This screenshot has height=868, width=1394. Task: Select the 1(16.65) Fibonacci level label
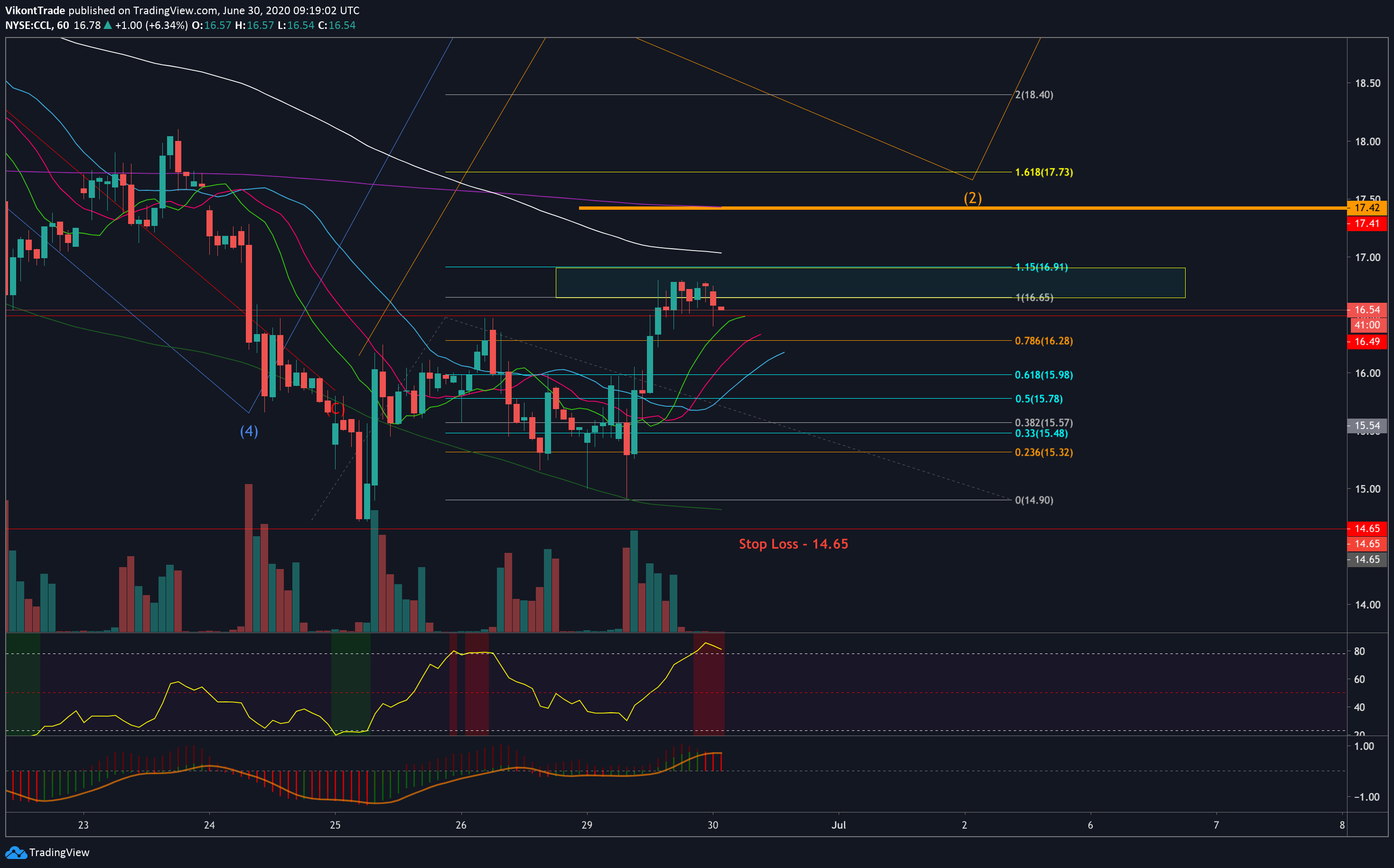pyautogui.click(x=1034, y=298)
